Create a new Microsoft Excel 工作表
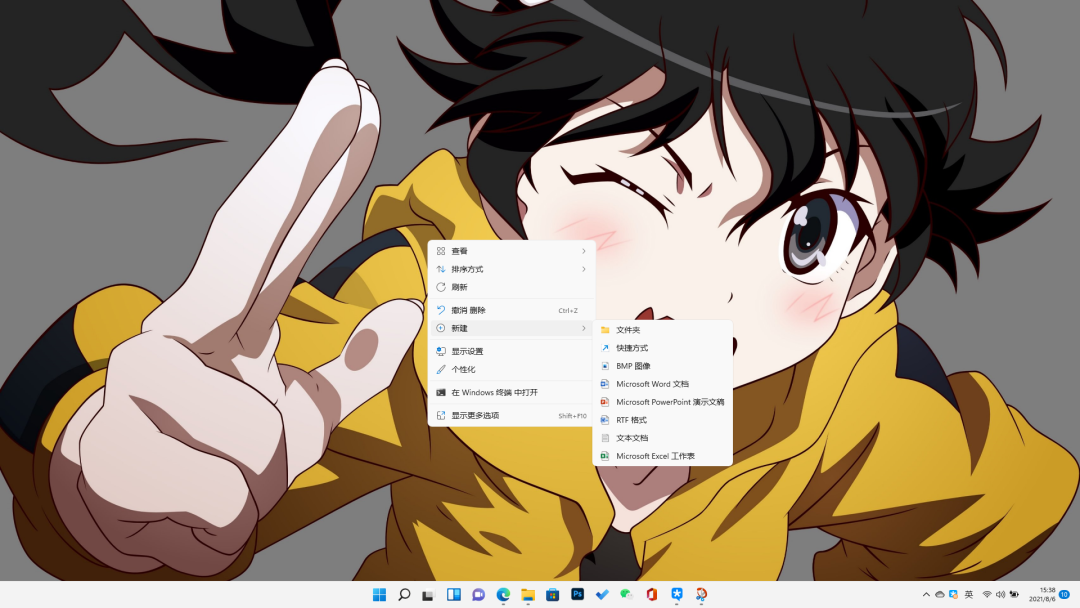The height and width of the screenshot is (608, 1080). click(x=655, y=456)
